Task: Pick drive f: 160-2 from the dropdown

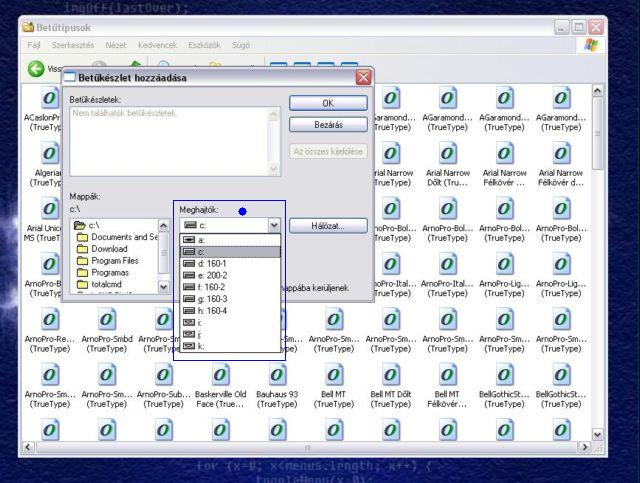Action: tap(215, 288)
